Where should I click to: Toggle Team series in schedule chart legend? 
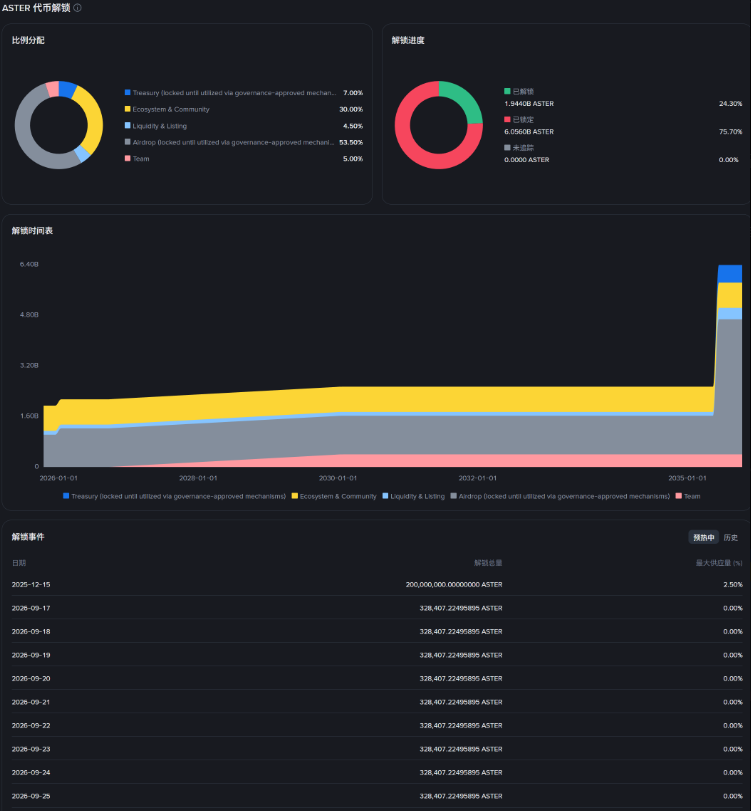(x=688, y=496)
